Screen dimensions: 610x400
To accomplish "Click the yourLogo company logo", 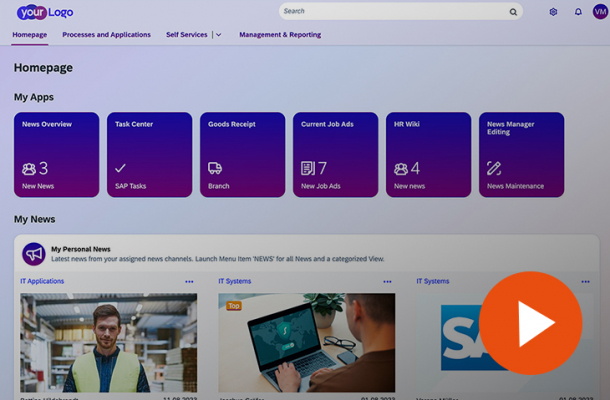I will (x=45, y=12).
